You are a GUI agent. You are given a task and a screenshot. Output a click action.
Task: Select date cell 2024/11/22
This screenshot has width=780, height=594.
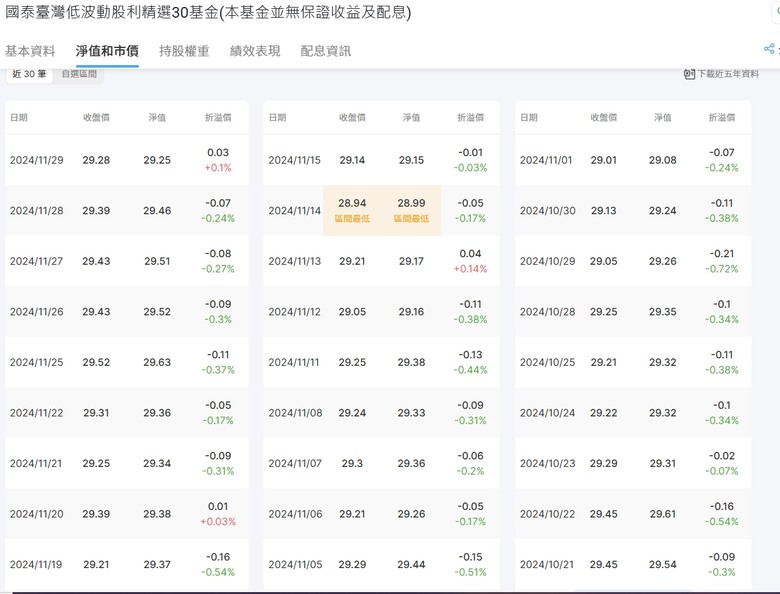[37, 413]
